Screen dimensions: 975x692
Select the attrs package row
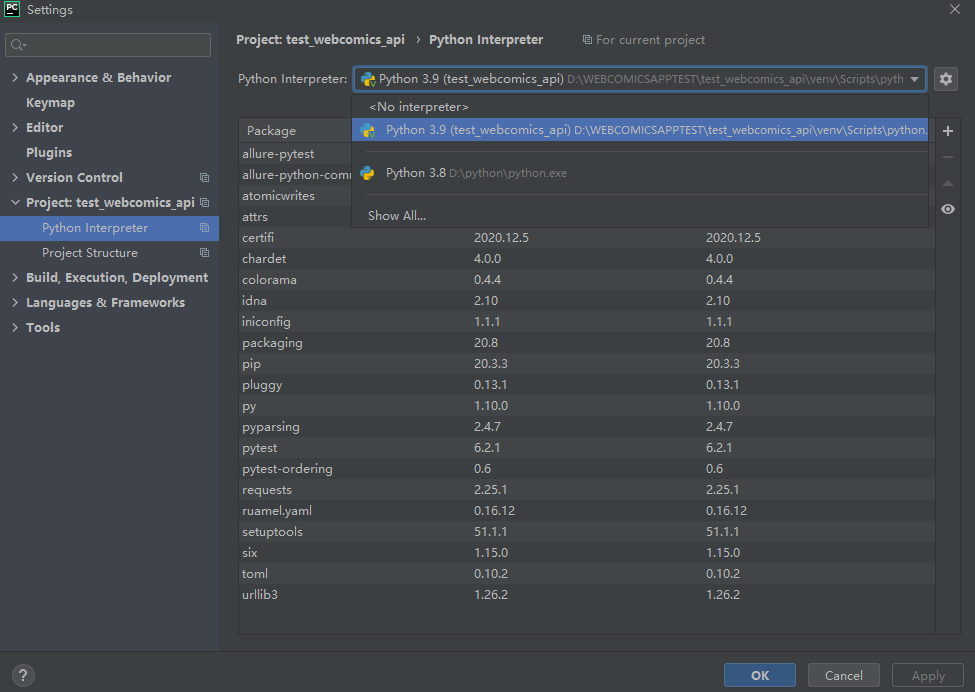pyautogui.click(x=295, y=217)
